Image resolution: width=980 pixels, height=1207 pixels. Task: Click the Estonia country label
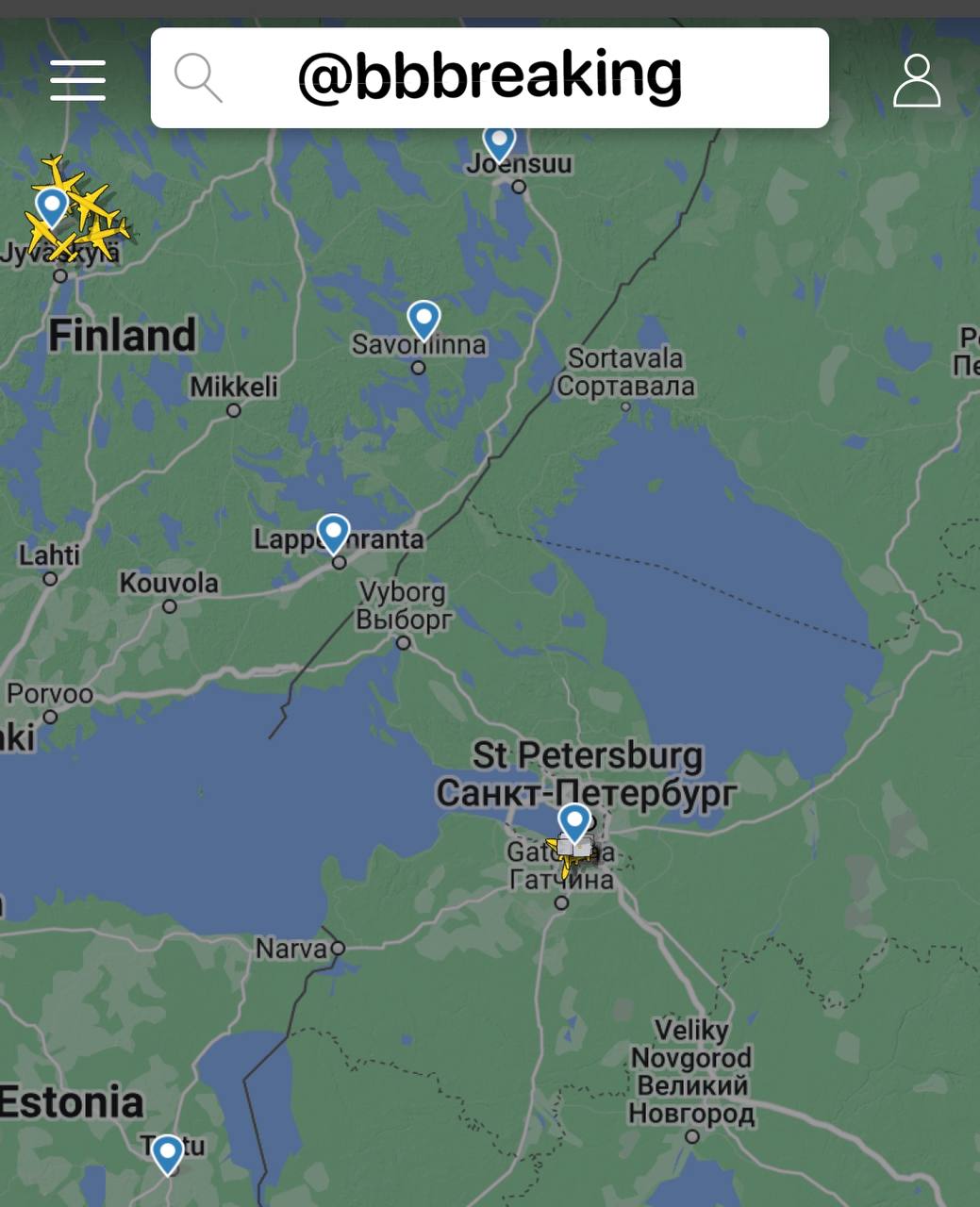[72, 1101]
